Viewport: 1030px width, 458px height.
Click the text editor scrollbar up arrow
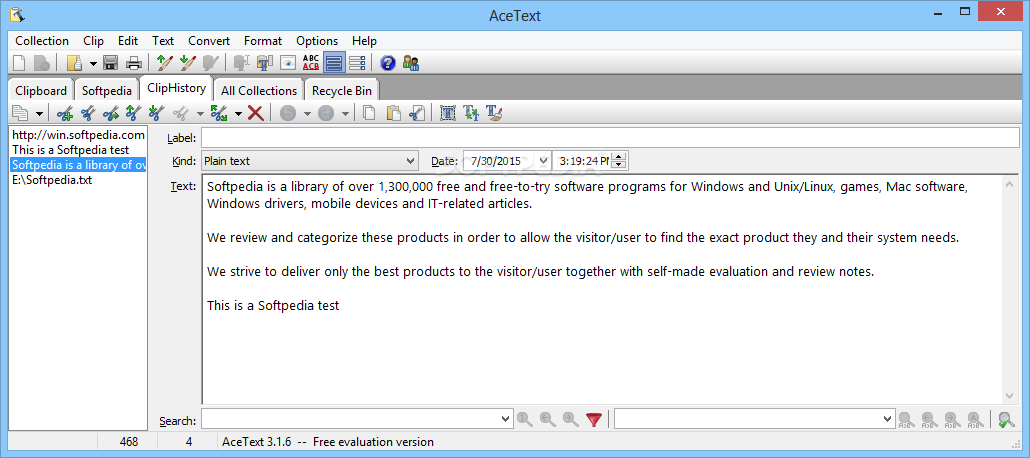tap(1010, 186)
